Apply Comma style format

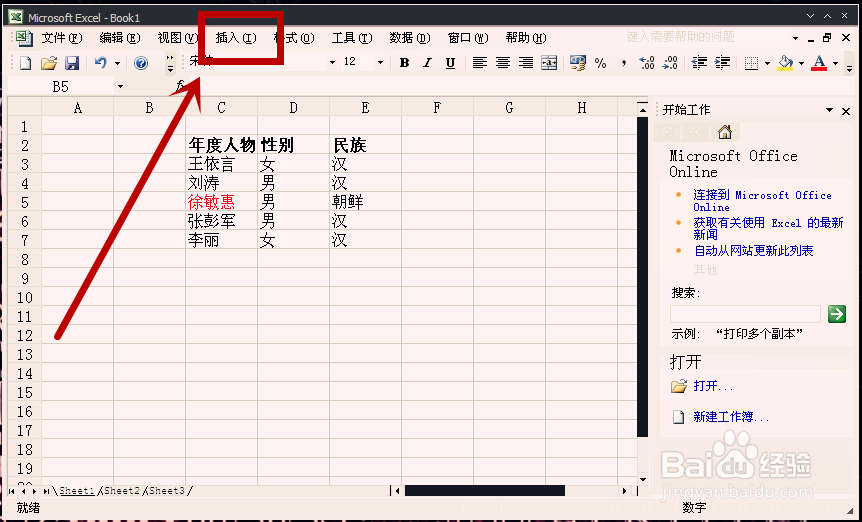coord(623,63)
